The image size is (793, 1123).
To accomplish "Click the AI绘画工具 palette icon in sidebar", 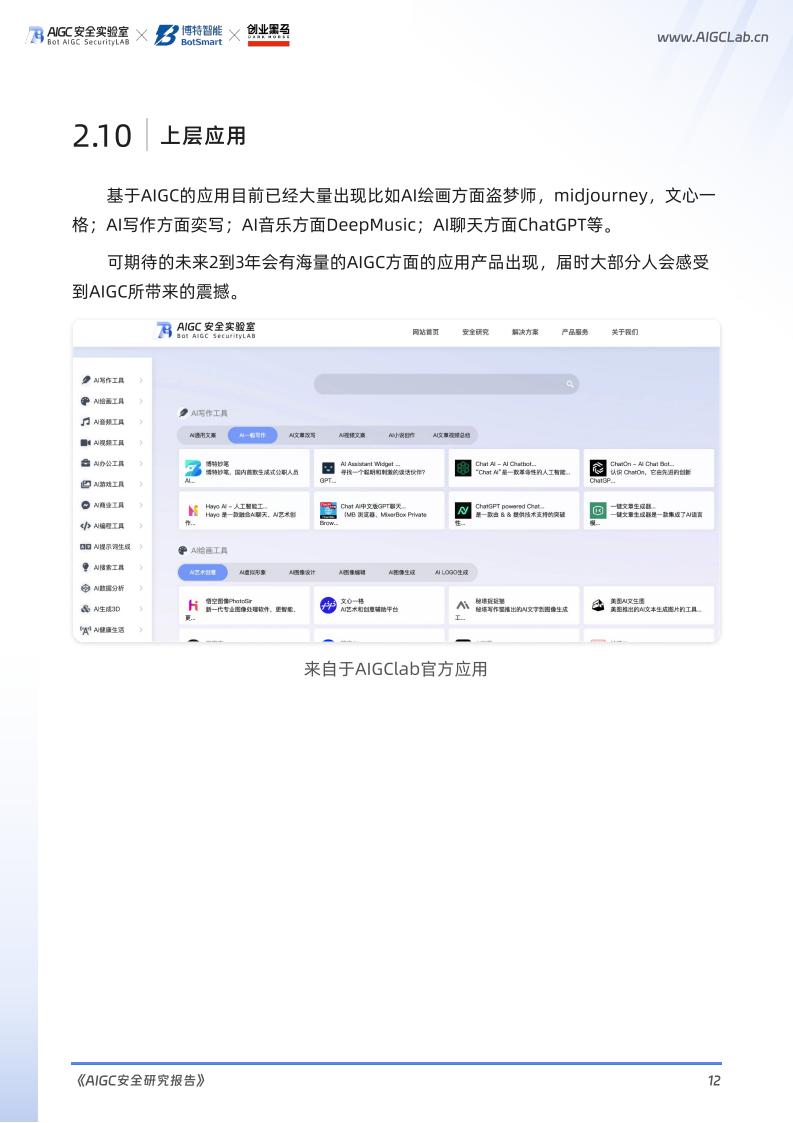I will click(x=86, y=401).
